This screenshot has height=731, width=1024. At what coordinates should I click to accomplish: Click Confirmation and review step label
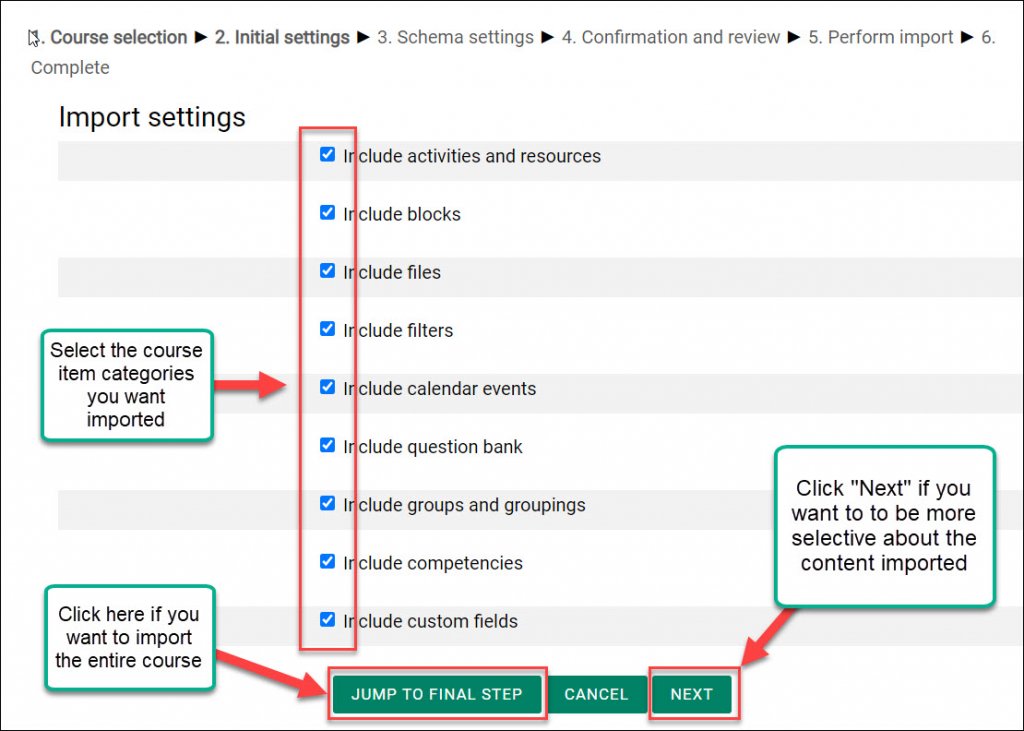671,37
